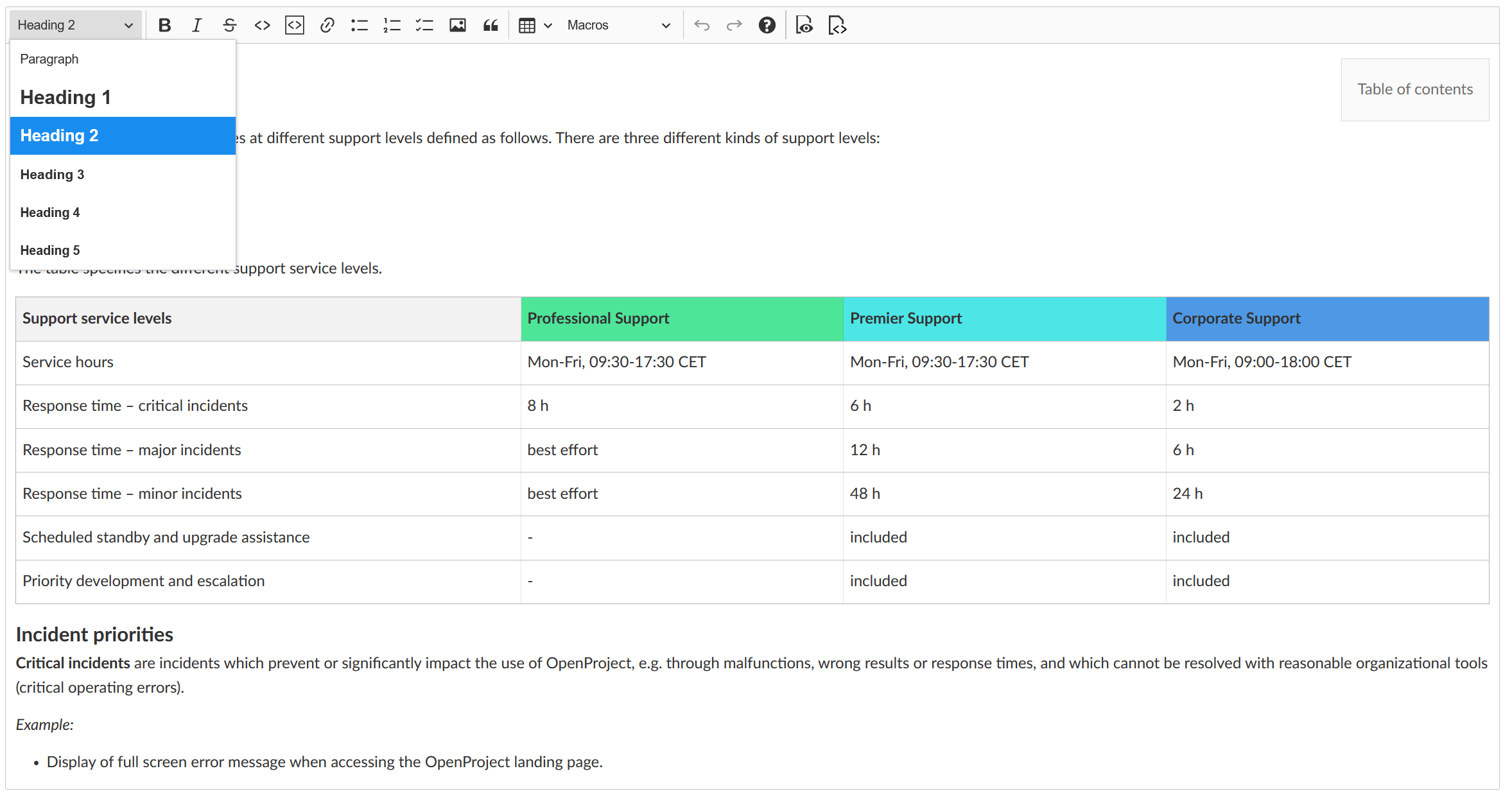Open the editor help
The image size is (1512, 798).
tap(767, 25)
